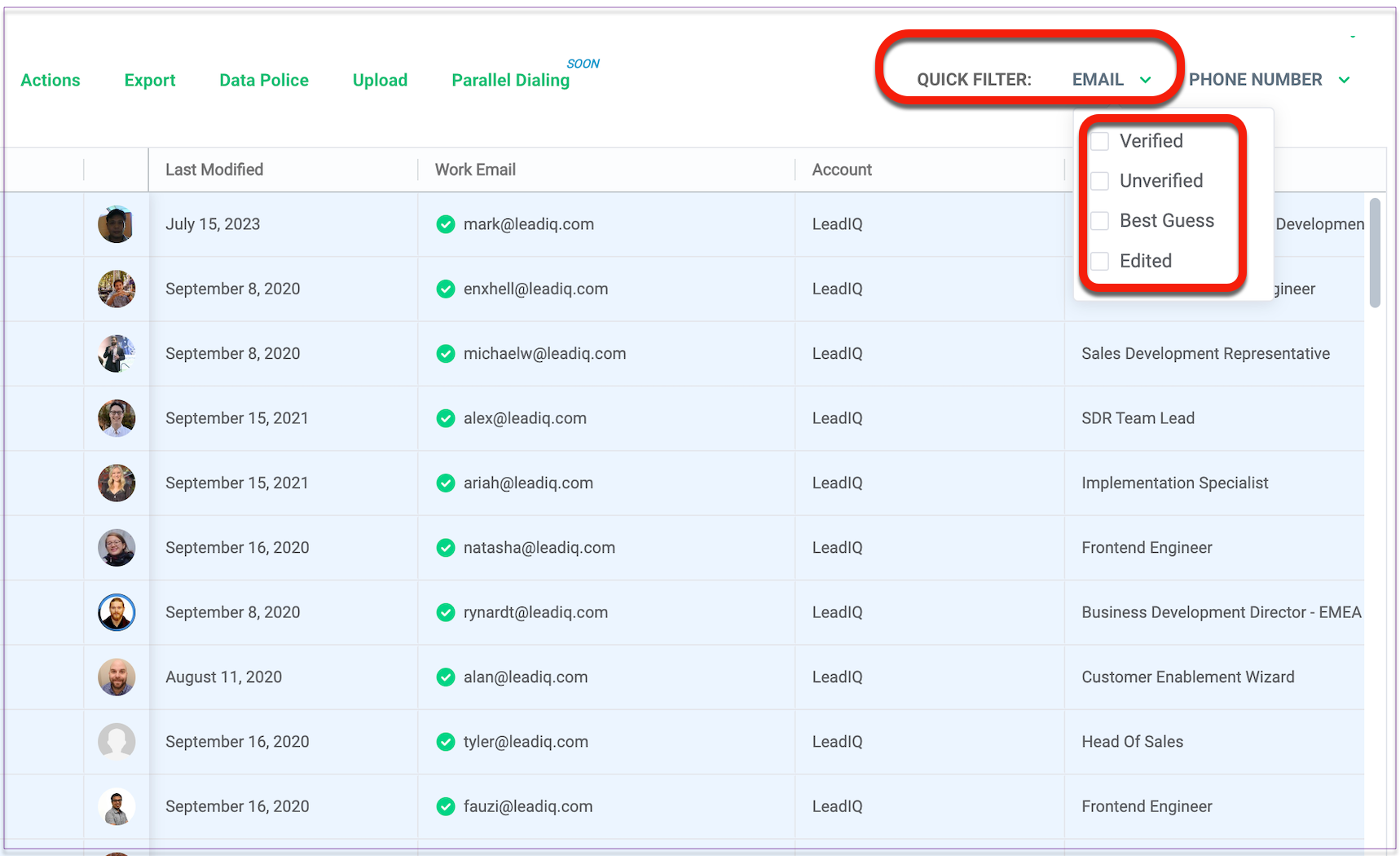Click Customer Enablement Wizard title cell
1400x856 pixels.
pos(1187,677)
